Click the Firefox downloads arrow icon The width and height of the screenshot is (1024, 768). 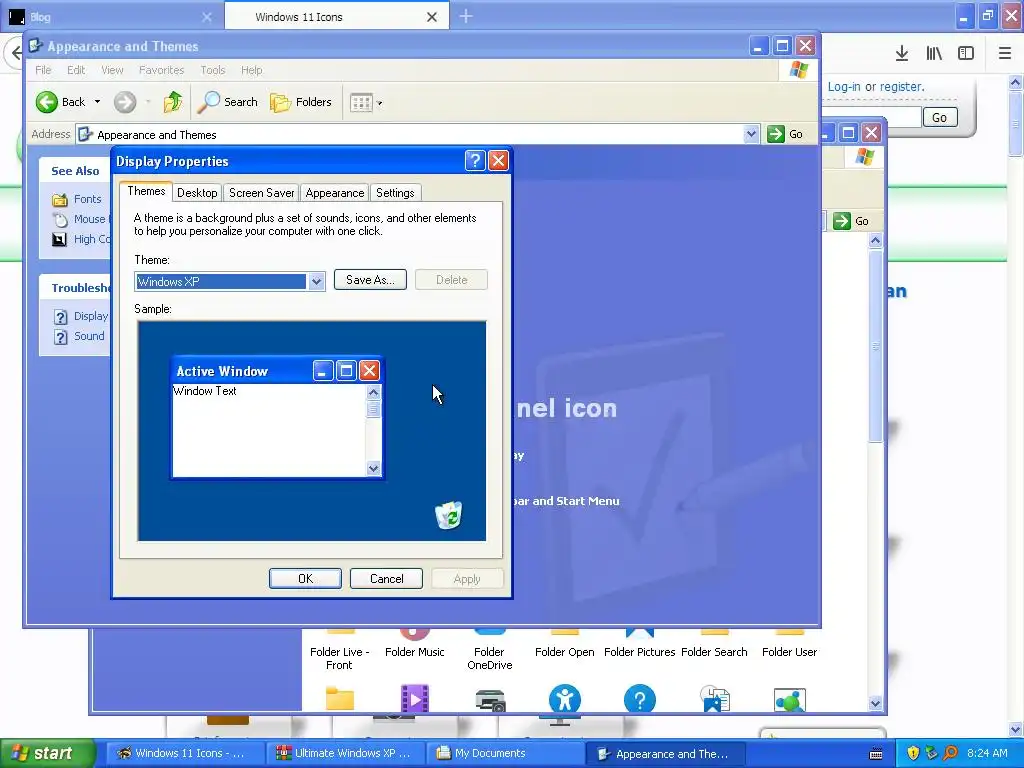click(x=902, y=54)
